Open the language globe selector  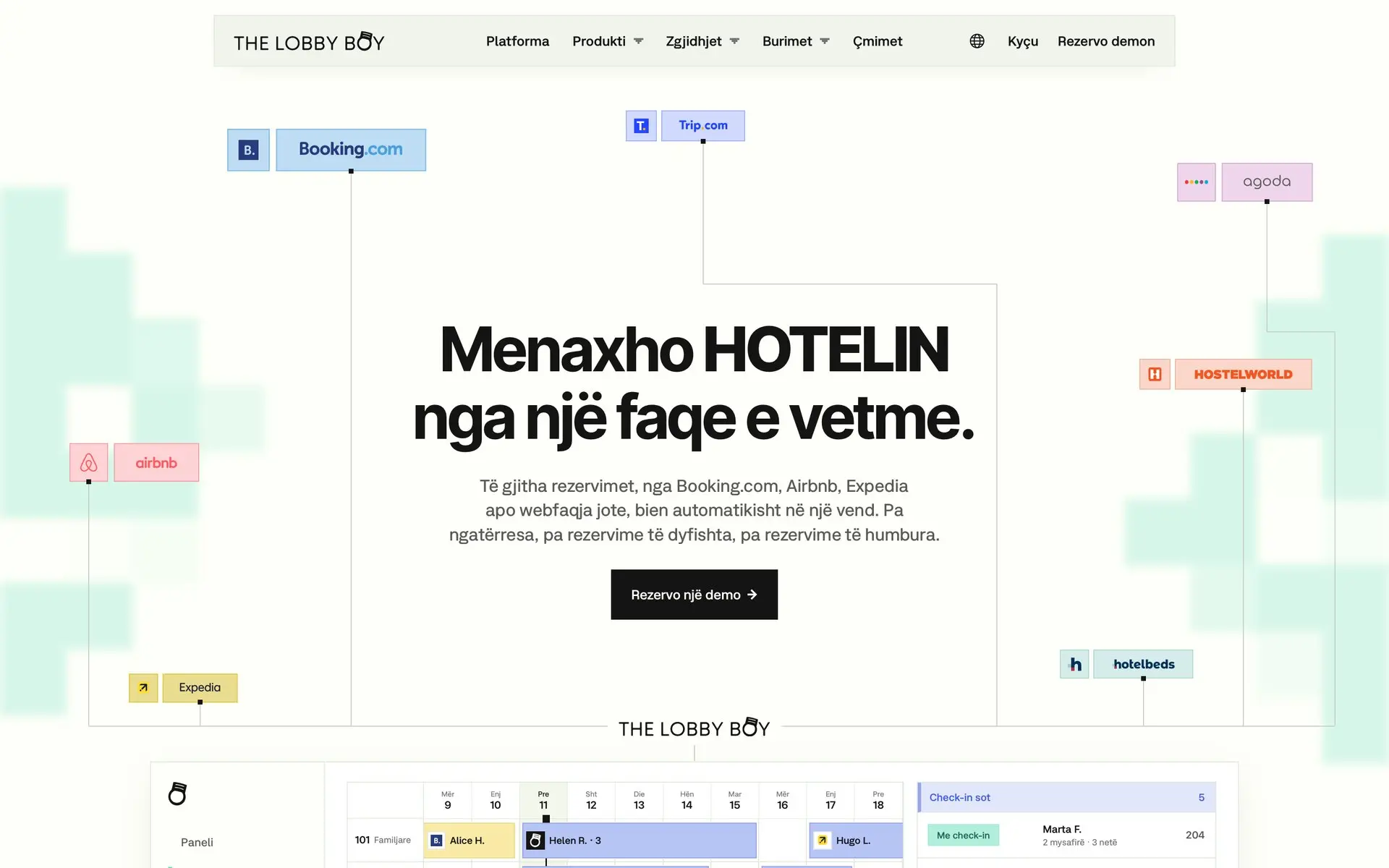point(977,41)
